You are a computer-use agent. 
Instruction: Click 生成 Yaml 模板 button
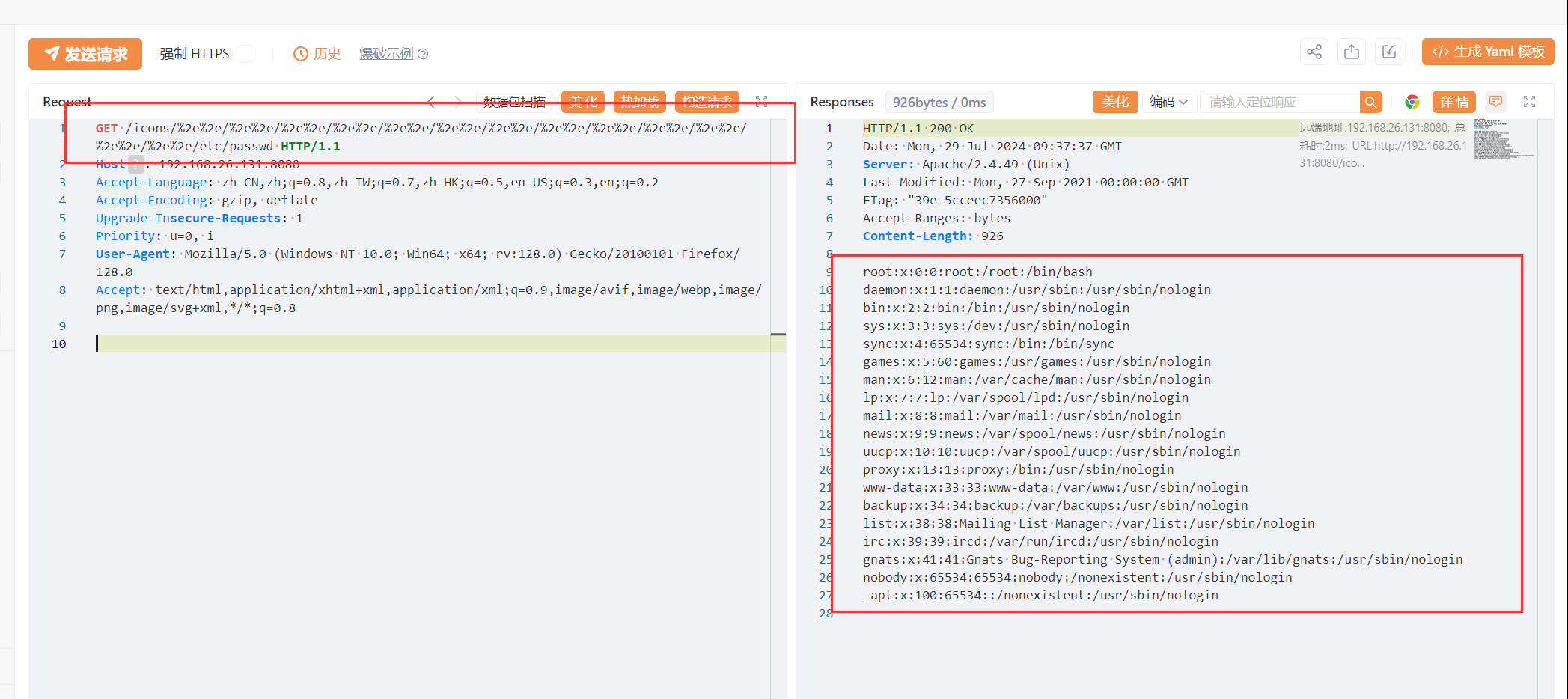pos(1488,52)
